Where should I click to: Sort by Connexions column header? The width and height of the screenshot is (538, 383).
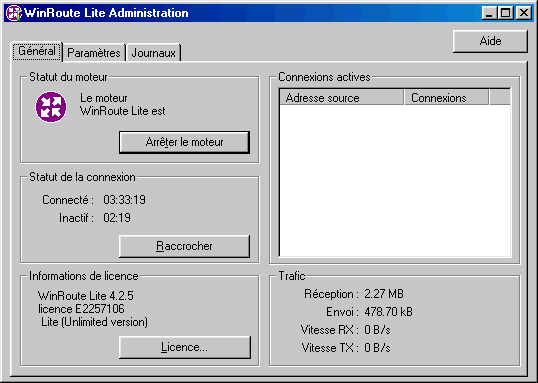tap(446, 98)
